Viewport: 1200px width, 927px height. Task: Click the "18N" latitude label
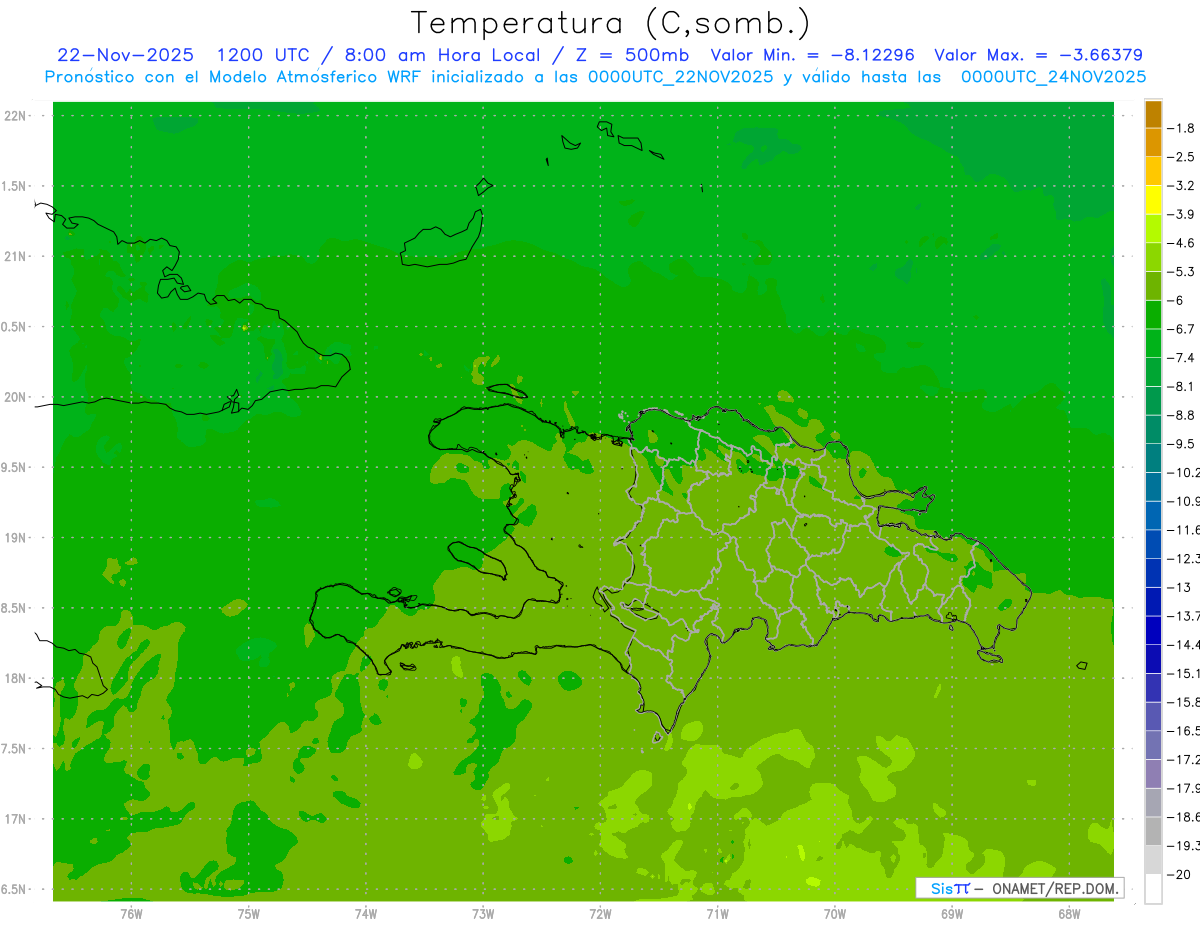pyautogui.click(x=16, y=678)
